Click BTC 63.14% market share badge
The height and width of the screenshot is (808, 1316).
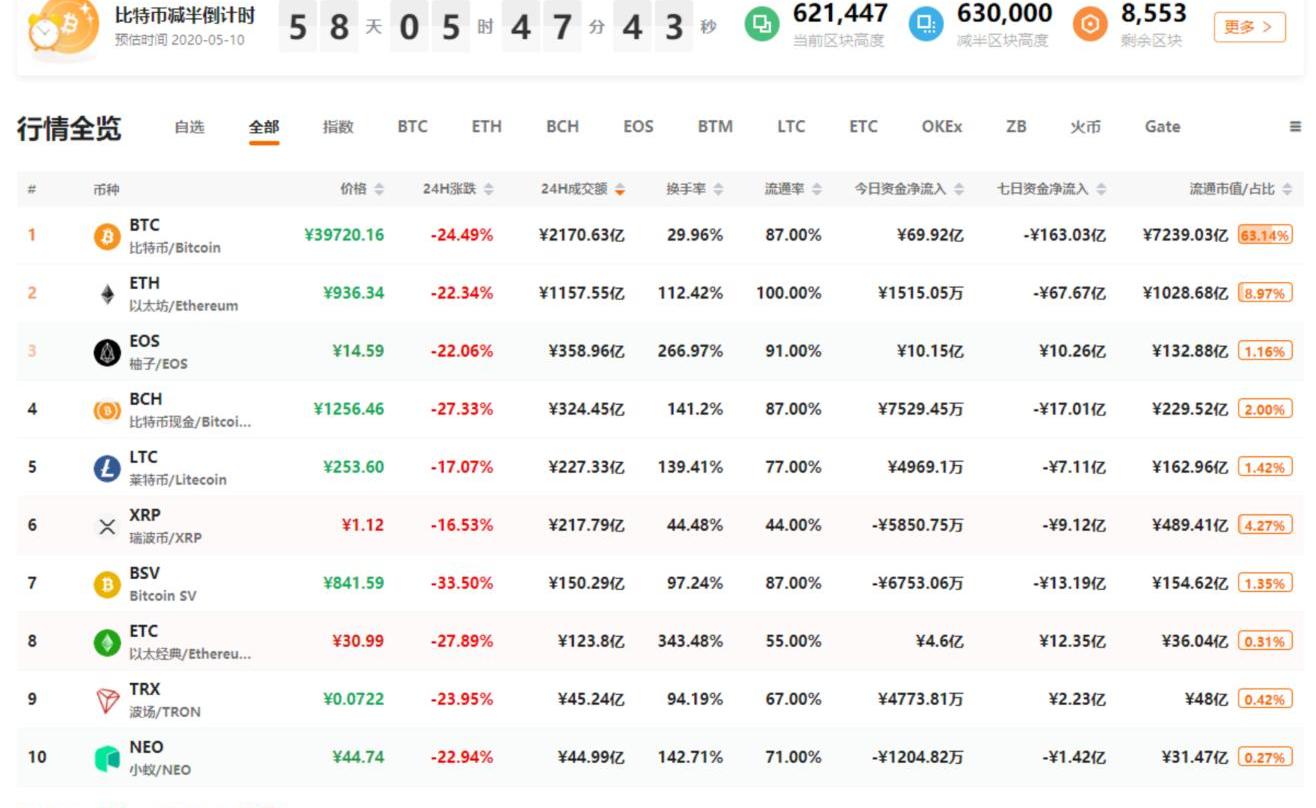[x=1265, y=236]
